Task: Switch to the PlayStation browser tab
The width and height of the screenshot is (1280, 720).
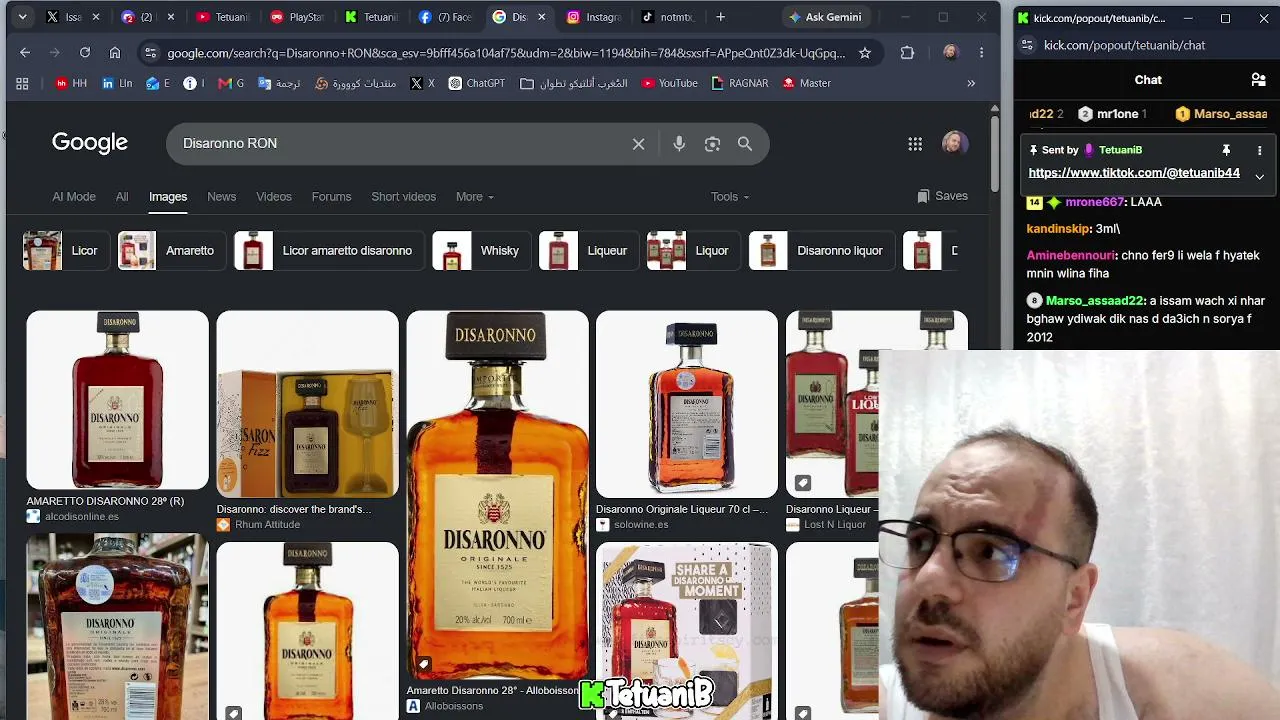Action: [x=298, y=17]
